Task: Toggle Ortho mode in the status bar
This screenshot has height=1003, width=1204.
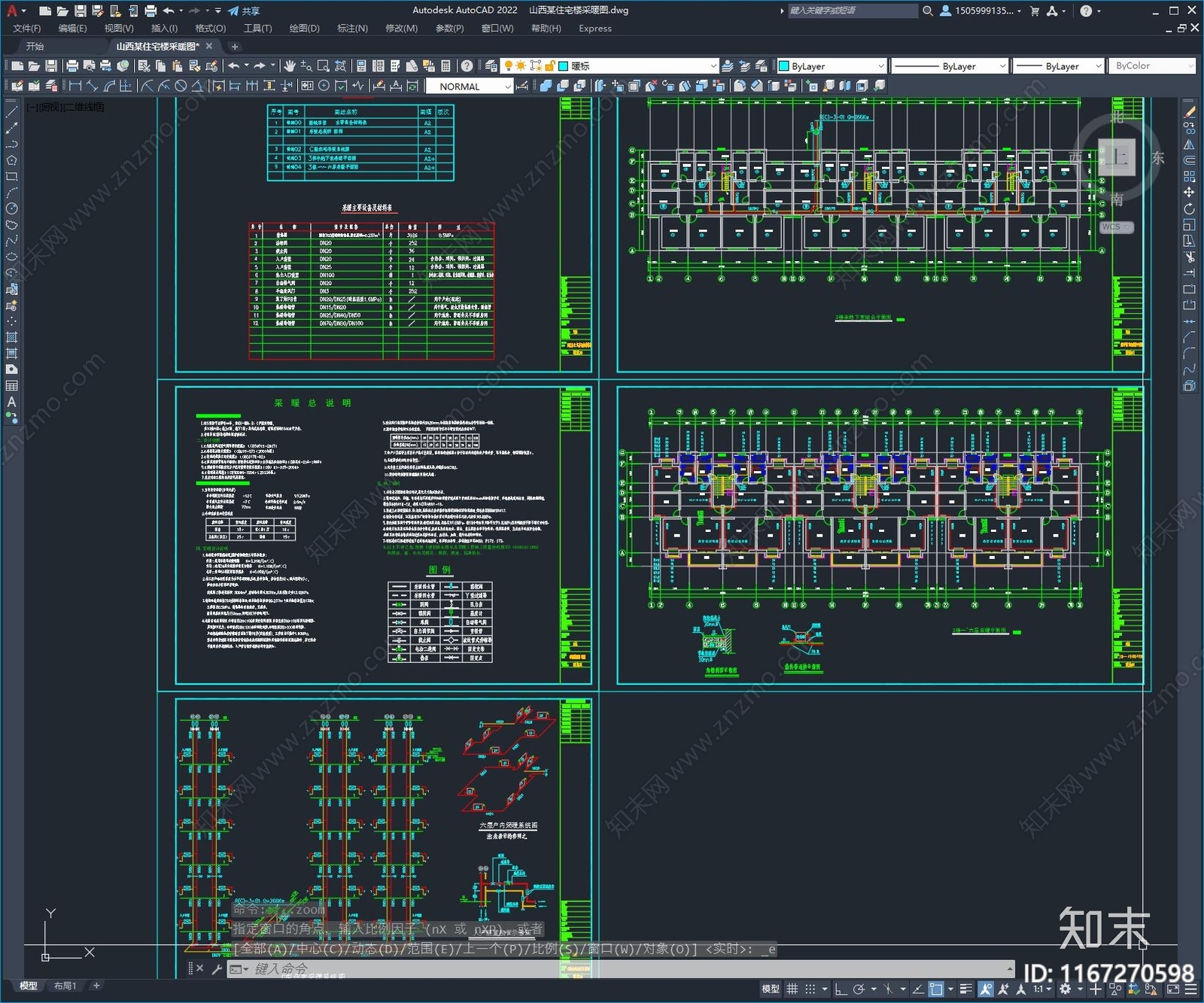Action: coord(841,989)
